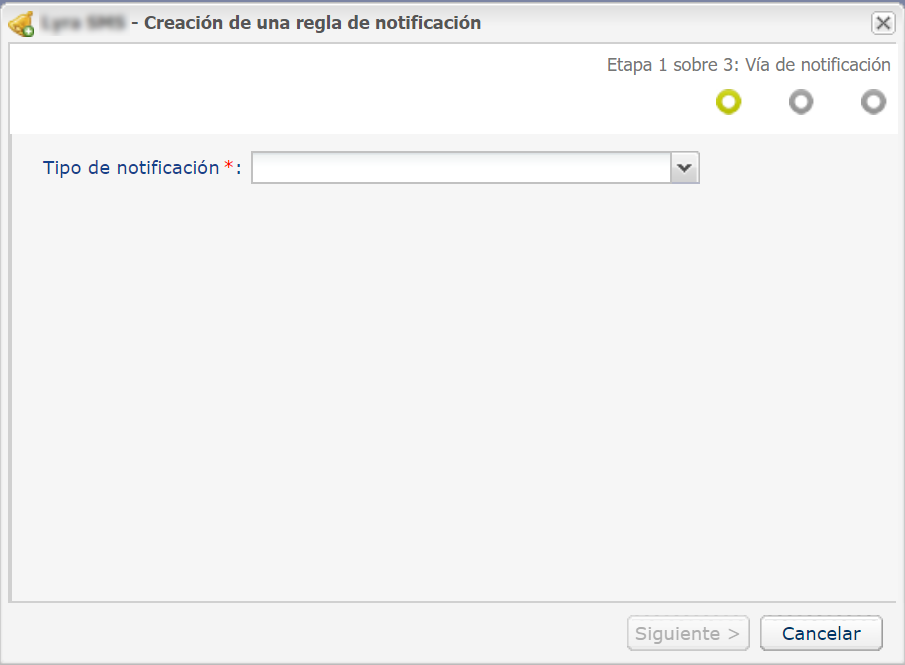Expand the Tipo de notificación dropdown arrow
905x665 pixels.
pyautogui.click(x=685, y=168)
